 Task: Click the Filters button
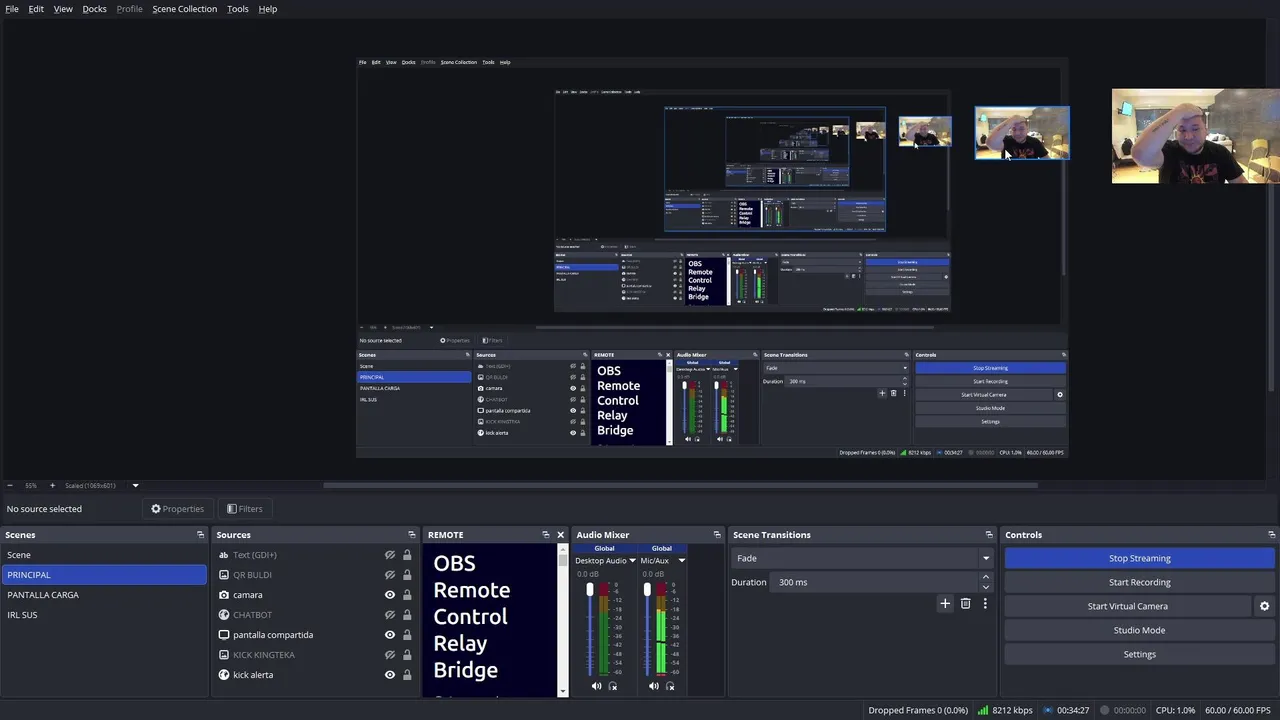point(244,509)
